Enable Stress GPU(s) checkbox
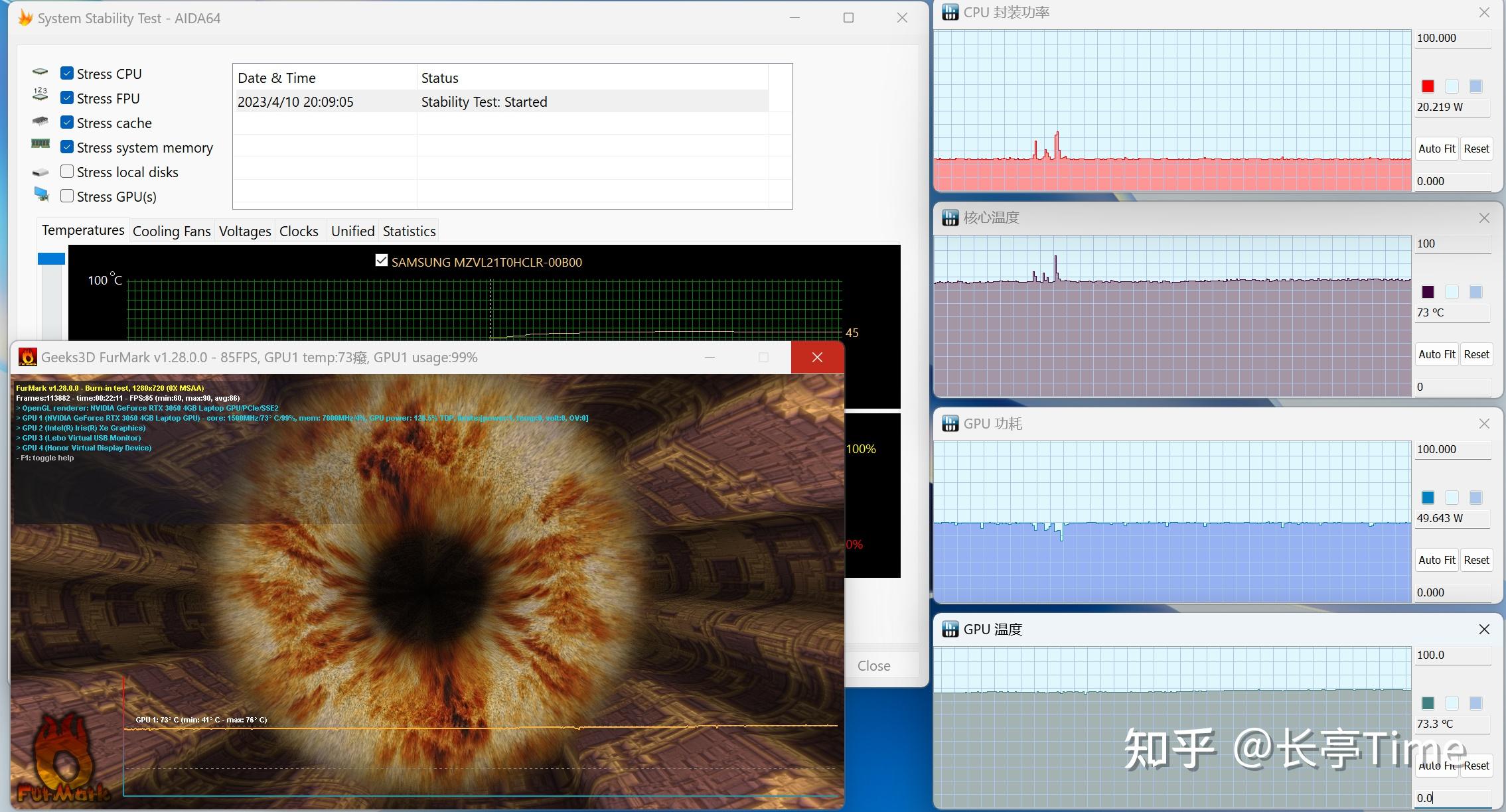Viewport: 1506px width, 812px height. (67, 196)
